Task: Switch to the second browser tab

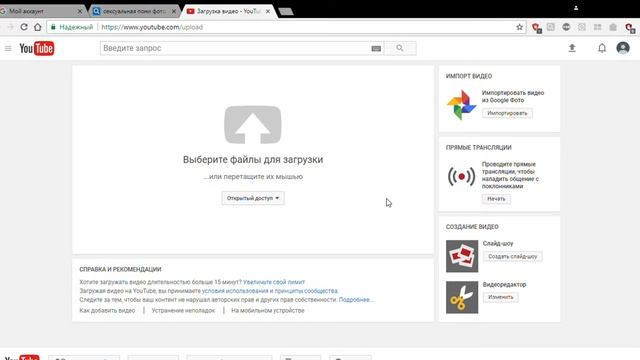Action: click(x=134, y=11)
